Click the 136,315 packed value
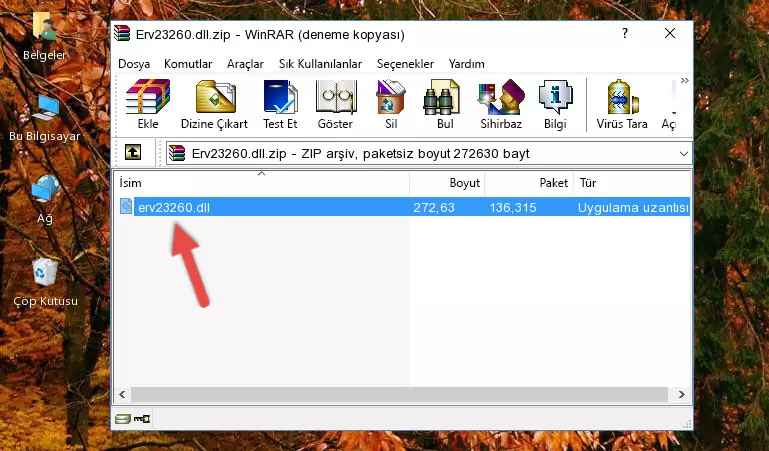 click(x=513, y=207)
